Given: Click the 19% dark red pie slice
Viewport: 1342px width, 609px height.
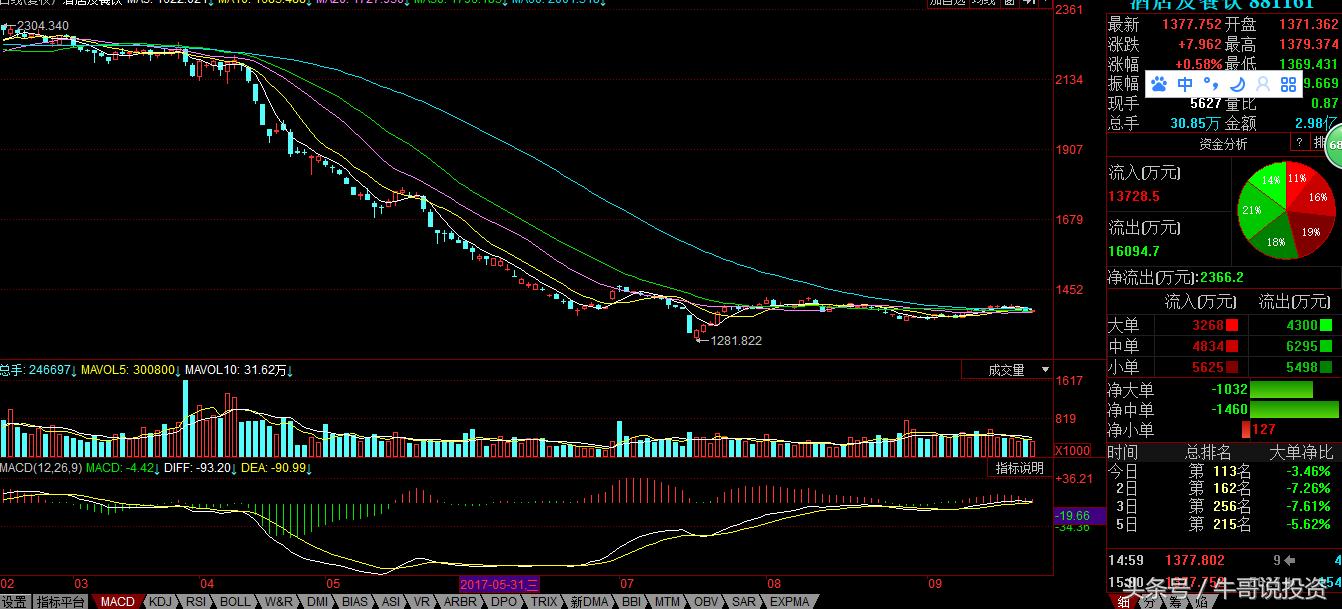Looking at the screenshot, I should [x=1310, y=231].
